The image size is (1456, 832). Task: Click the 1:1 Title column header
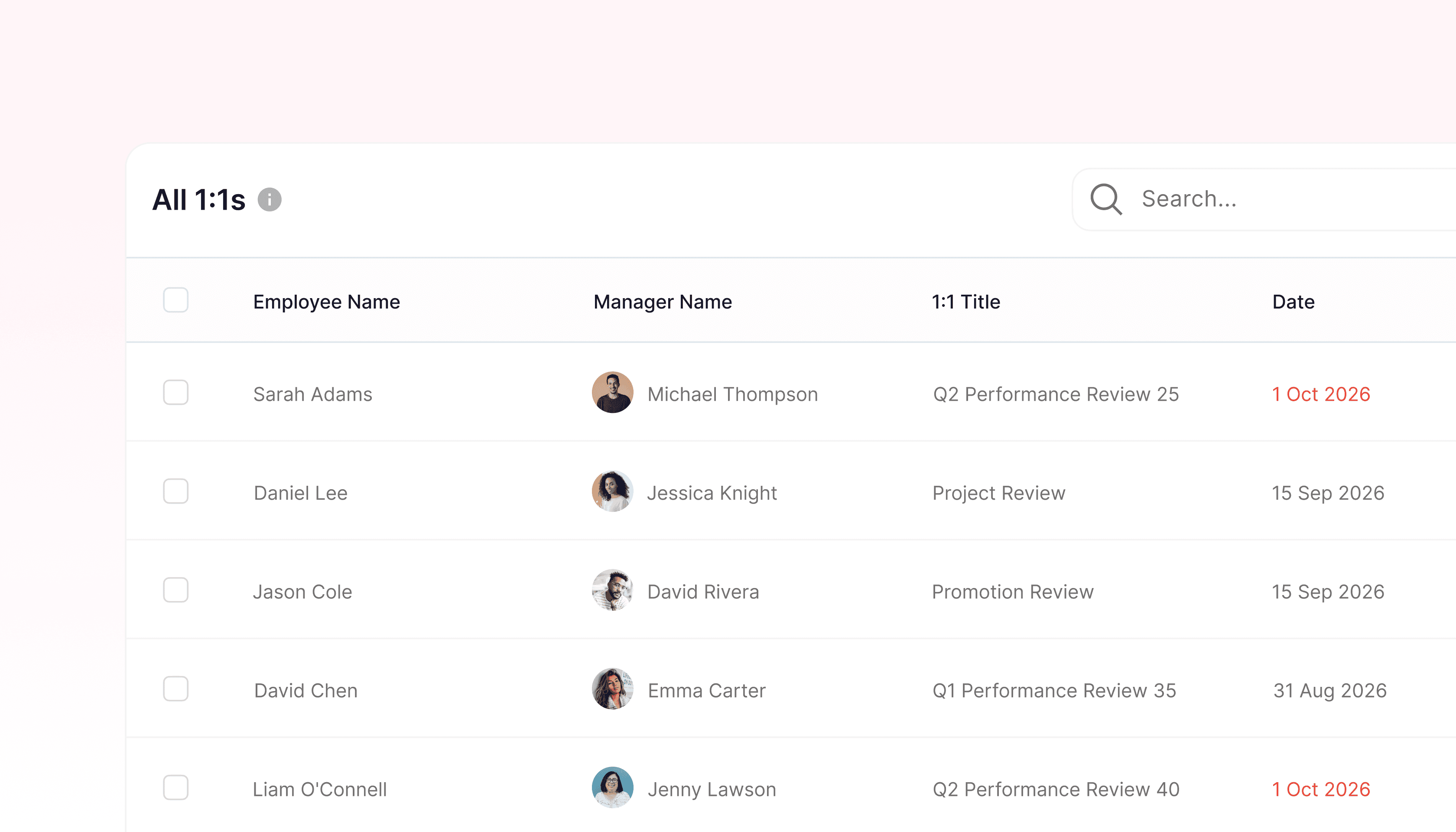[966, 302]
